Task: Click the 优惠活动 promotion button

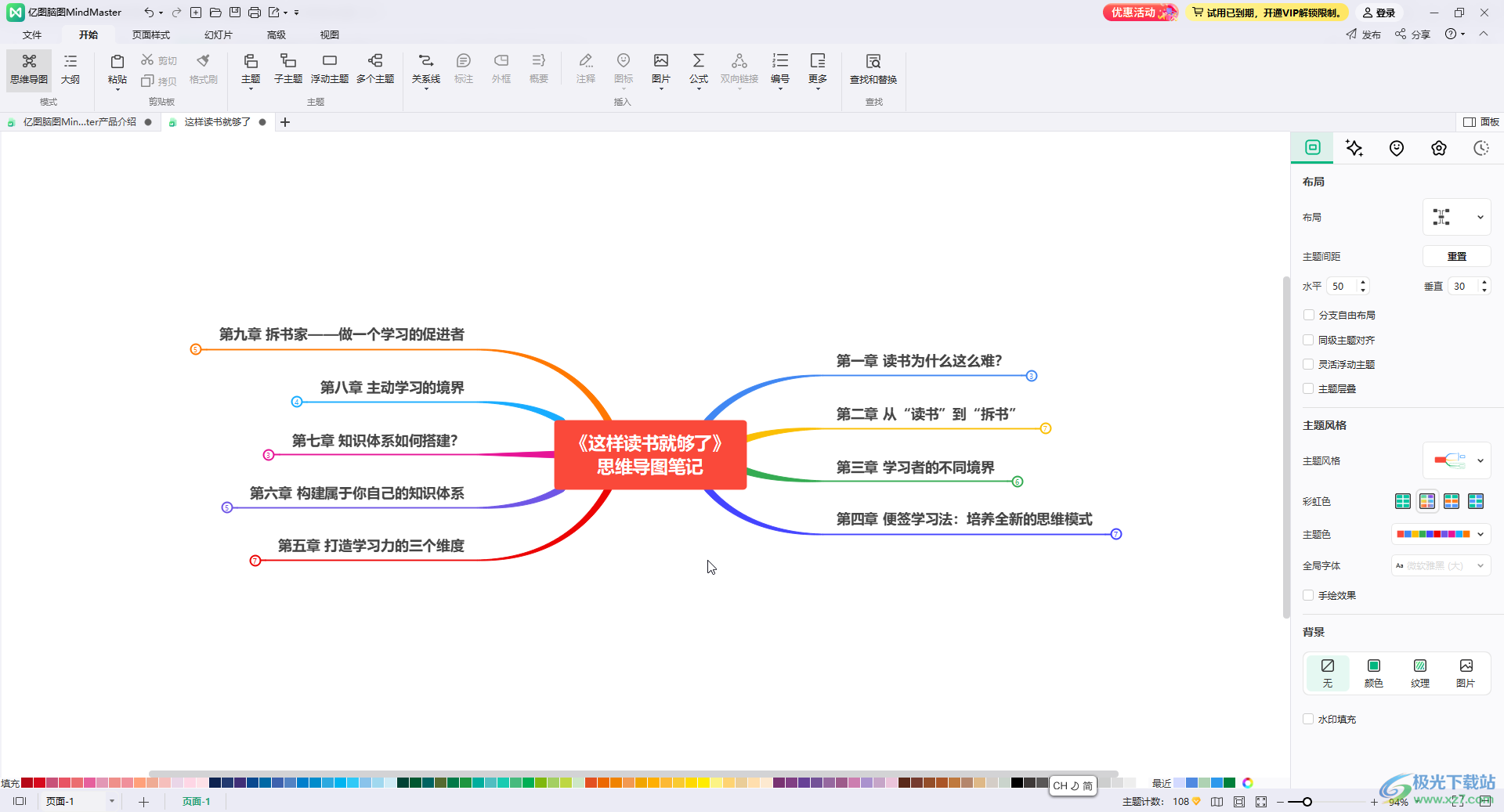Action: 1141,13
